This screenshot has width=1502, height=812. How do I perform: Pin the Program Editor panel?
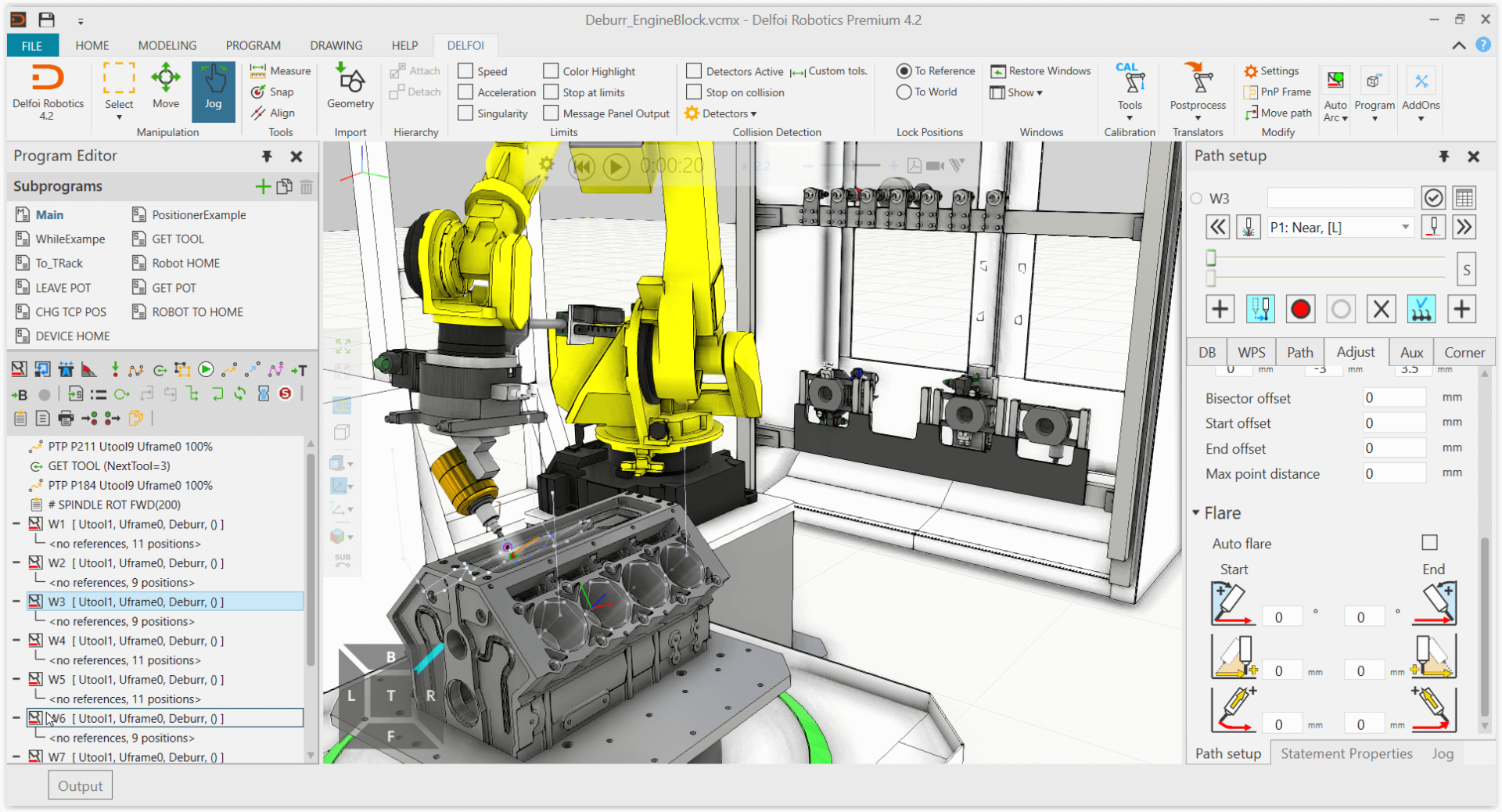(267, 156)
